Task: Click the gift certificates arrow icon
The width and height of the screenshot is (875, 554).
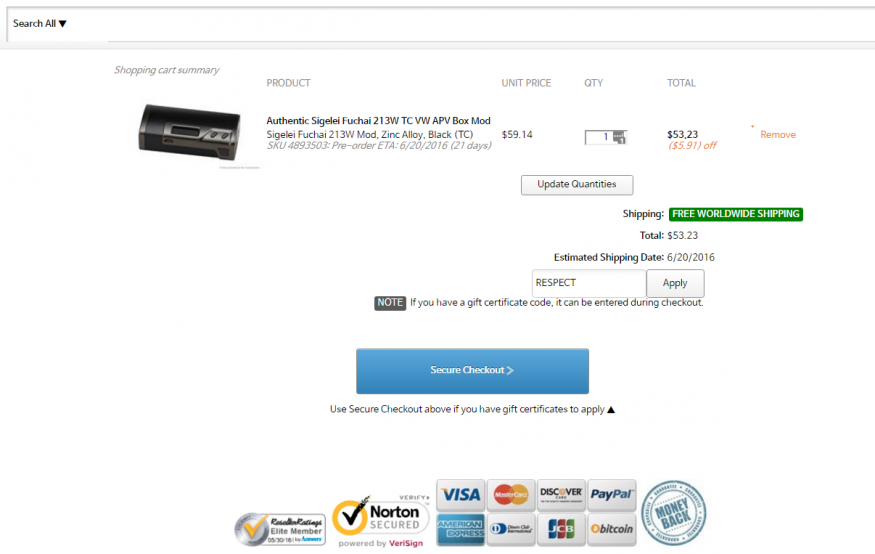Action: coord(611,410)
